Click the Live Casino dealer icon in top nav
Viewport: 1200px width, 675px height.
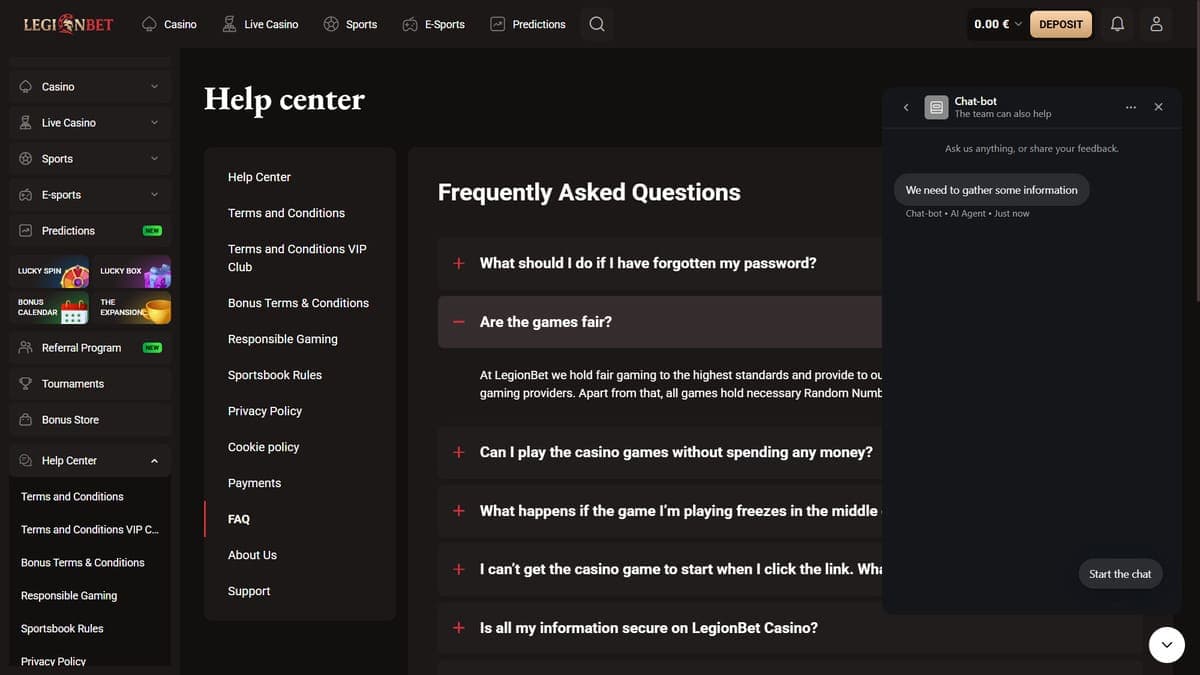click(x=229, y=24)
